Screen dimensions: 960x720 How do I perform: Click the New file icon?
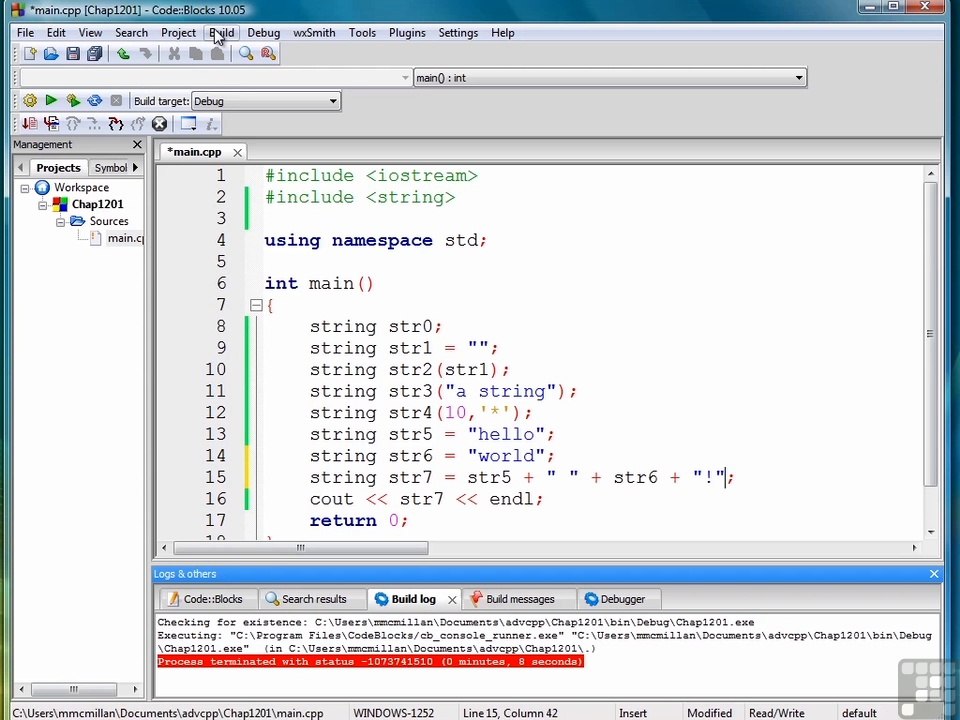coord(30,54)
